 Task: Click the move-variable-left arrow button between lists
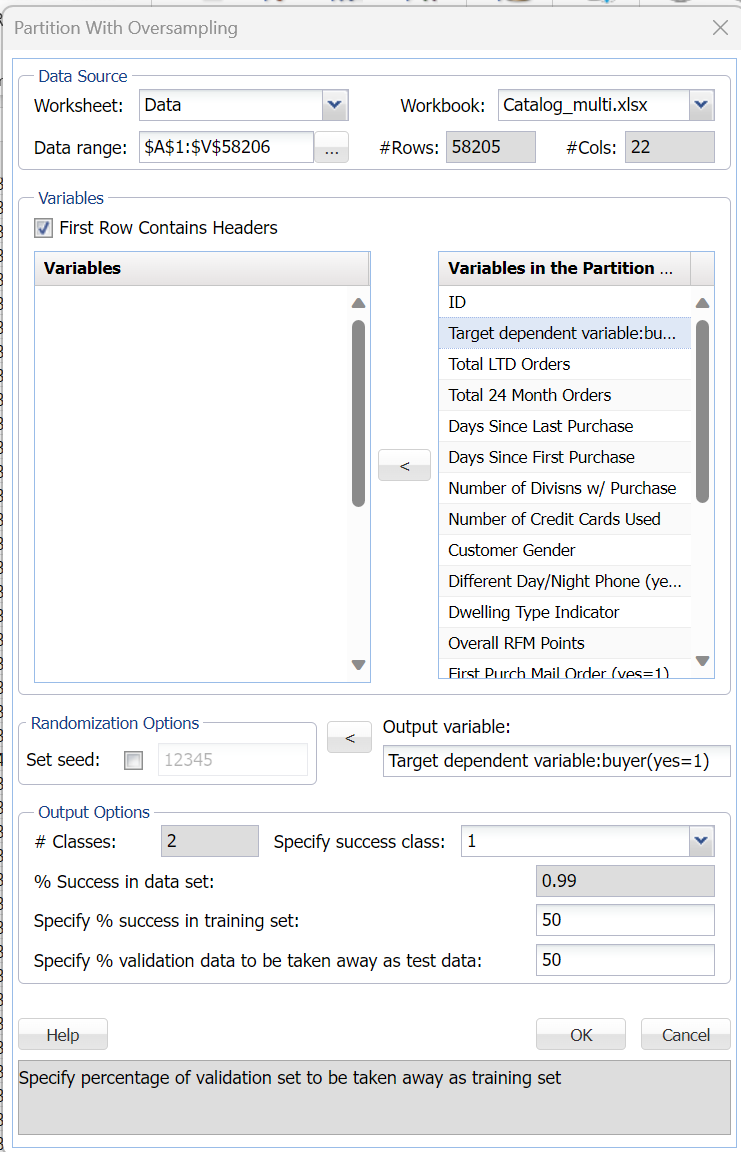pyautogui.click(x=404, y=465)
